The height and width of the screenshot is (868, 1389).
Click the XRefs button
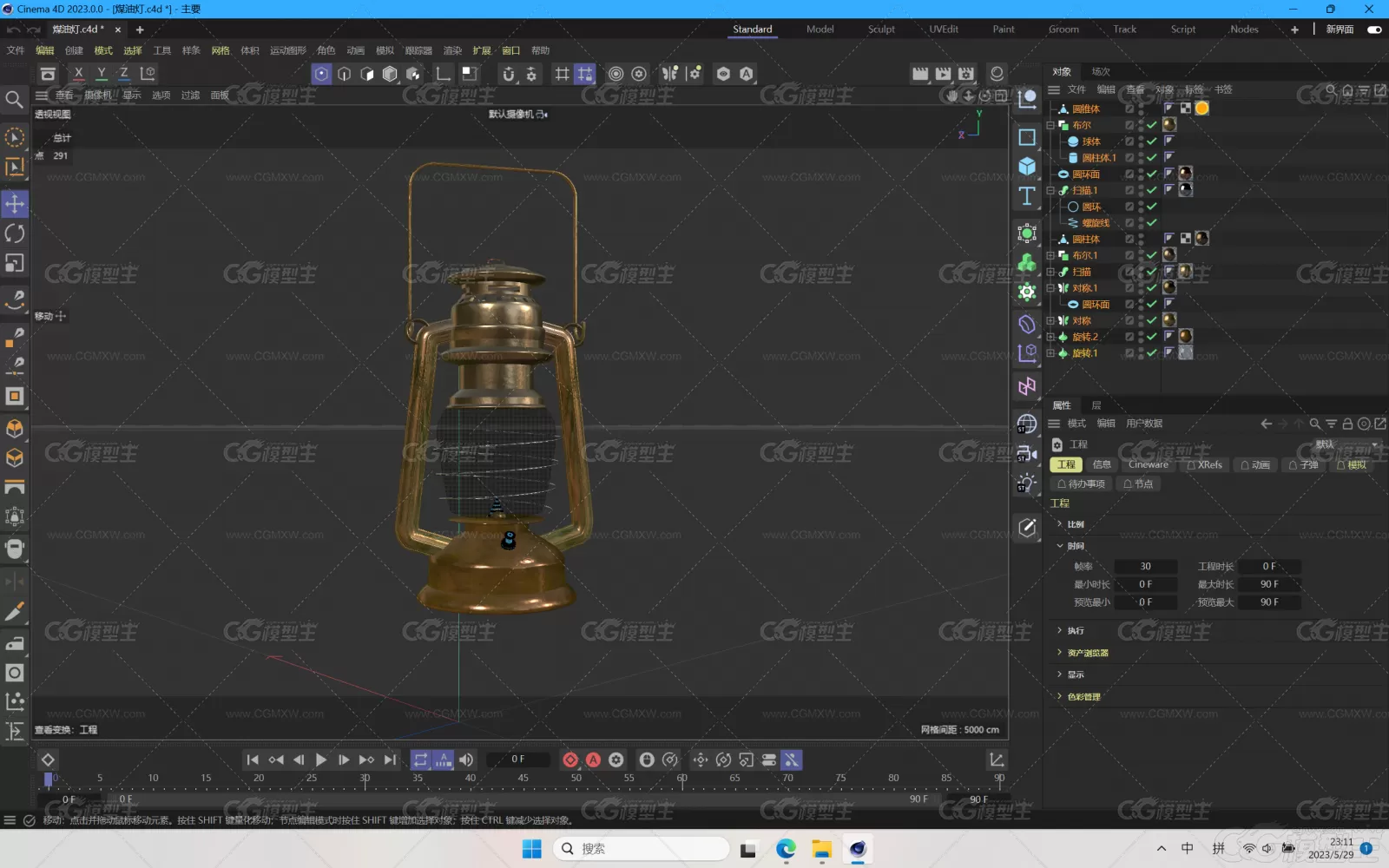[x=1204, y=465]
